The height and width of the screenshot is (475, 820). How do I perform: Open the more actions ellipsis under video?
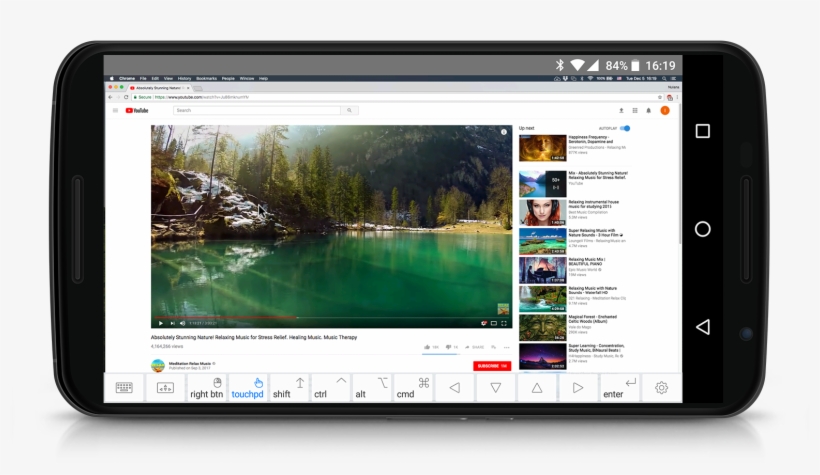506,347
